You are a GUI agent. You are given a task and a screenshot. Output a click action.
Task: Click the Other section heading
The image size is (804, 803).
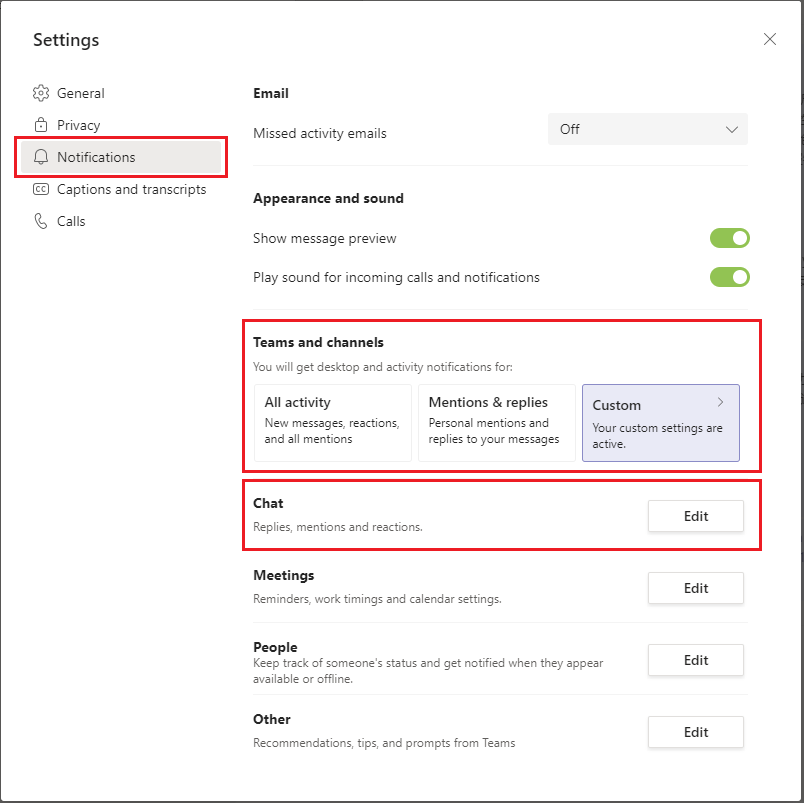tap(271, 719)
